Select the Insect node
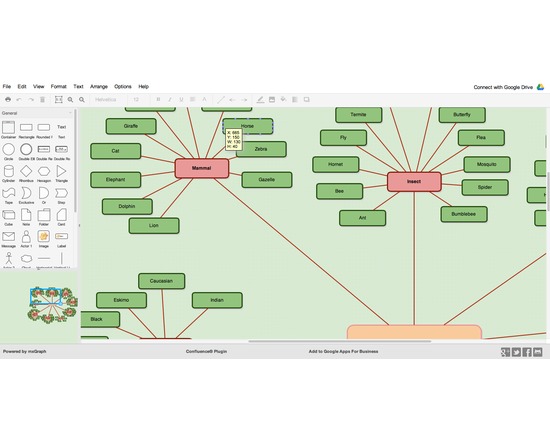Viewport: 550px width, 440px height. (414, 181)
